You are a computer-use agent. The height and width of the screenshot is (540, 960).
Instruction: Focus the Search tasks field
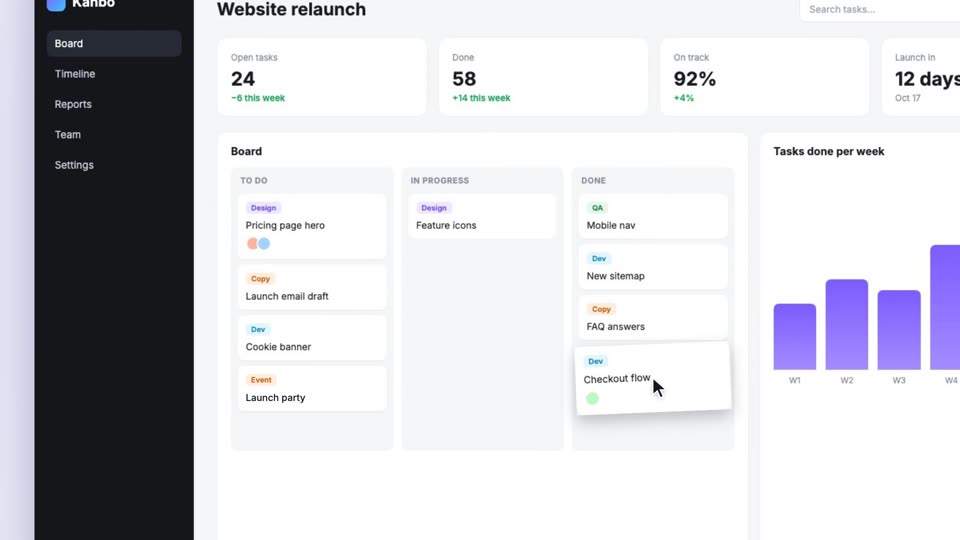[880, 10]
